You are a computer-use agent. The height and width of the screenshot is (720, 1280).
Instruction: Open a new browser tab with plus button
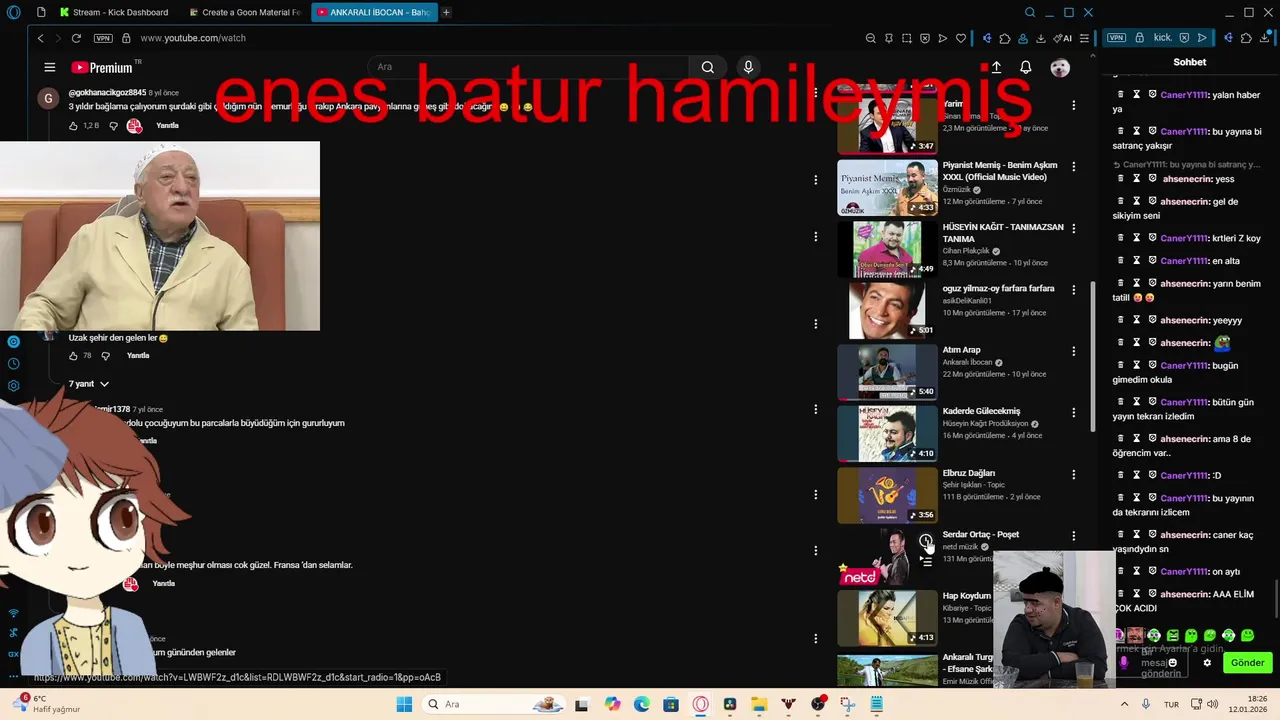tap(446, 12)
